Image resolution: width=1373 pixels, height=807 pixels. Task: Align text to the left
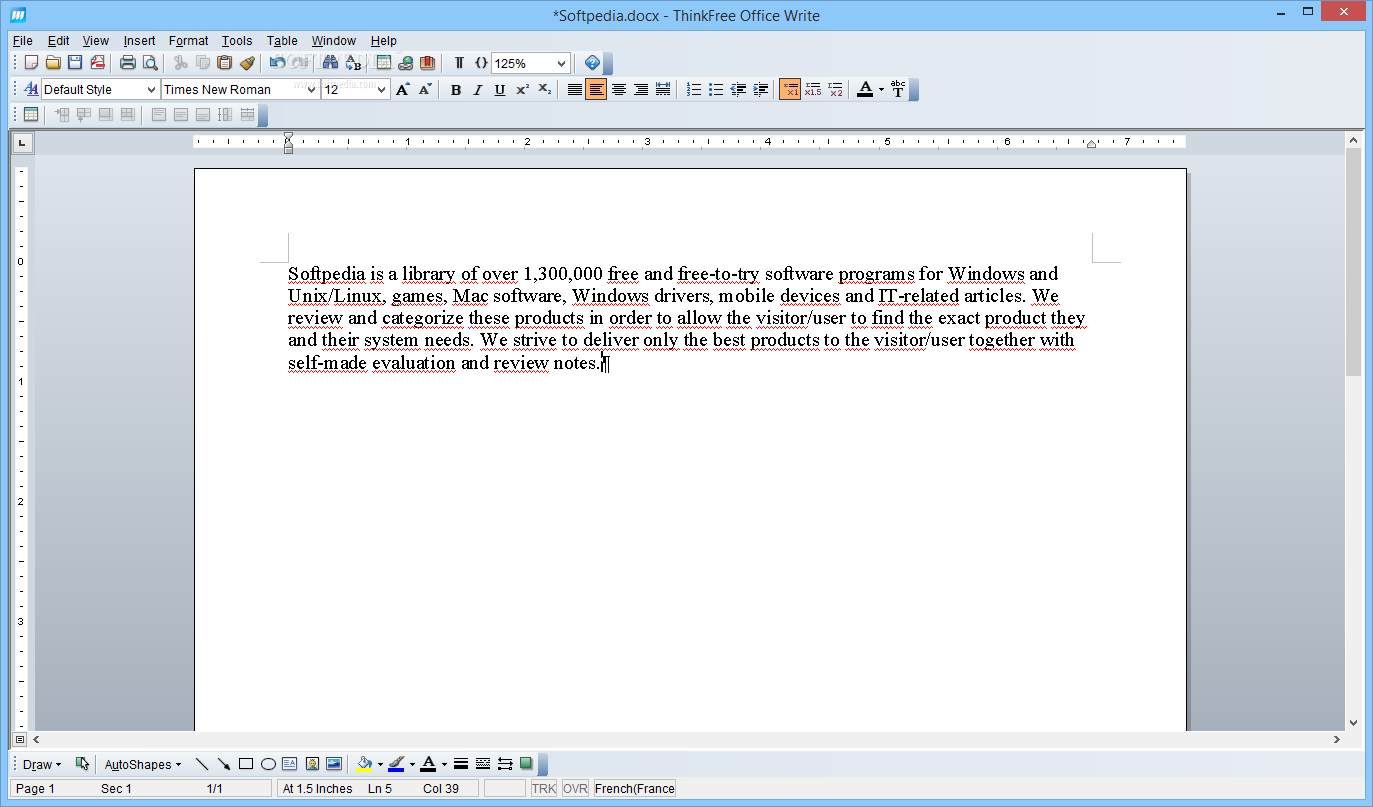[x=596, y=89]
